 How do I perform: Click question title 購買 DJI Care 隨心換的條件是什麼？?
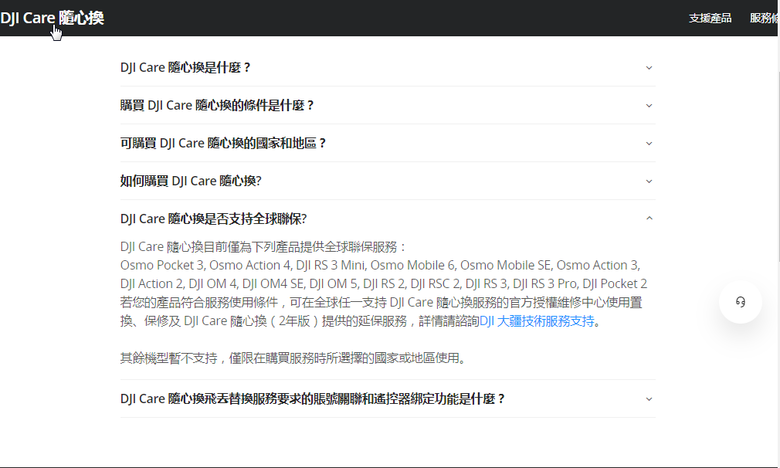click(217, 105)
